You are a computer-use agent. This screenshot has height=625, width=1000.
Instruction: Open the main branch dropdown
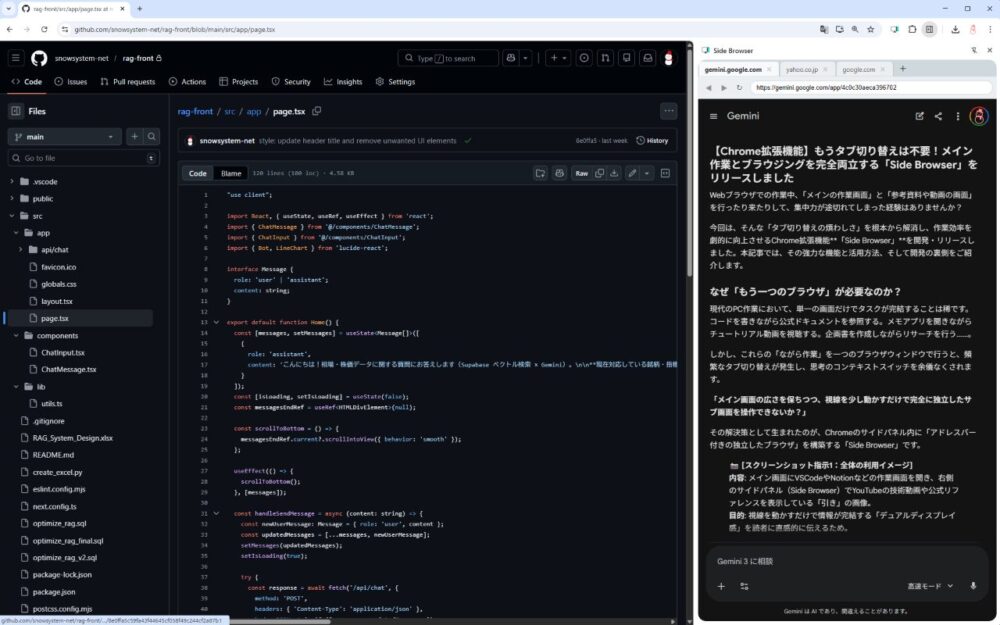[64, 136]
